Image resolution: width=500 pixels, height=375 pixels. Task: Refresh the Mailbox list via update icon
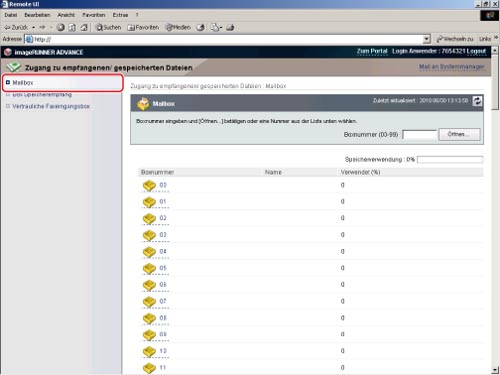tap(477, 101)
